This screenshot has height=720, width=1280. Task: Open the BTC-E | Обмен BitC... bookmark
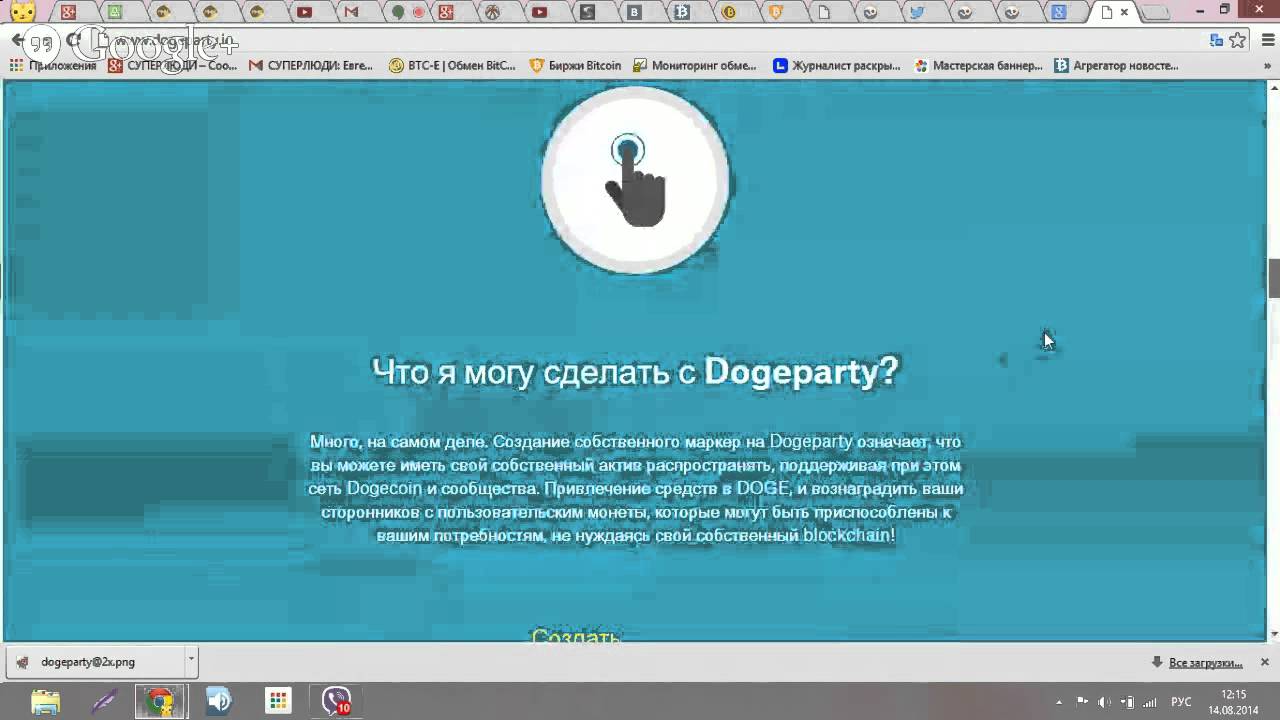coord(452,66)
